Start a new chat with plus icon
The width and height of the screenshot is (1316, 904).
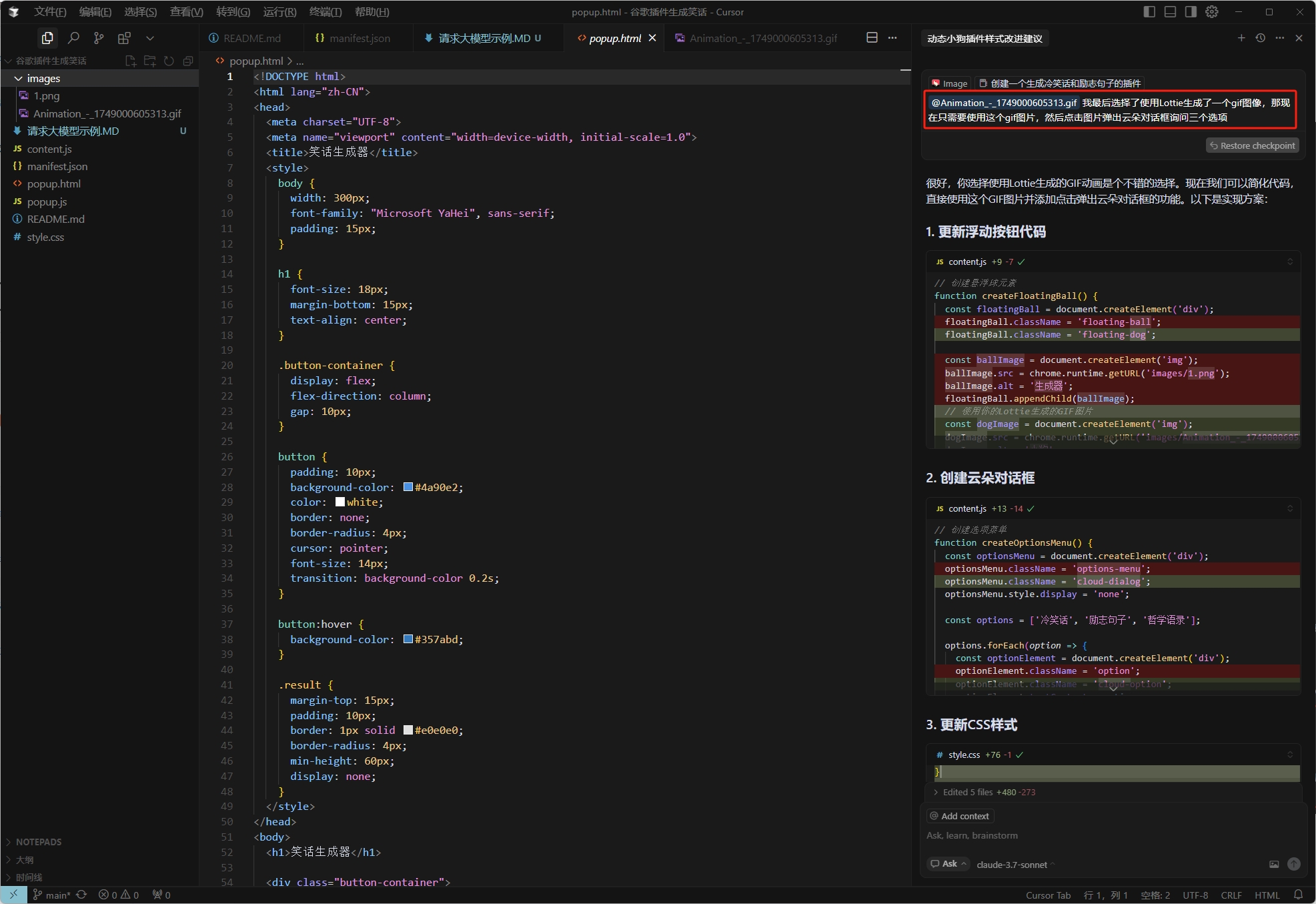coord(1241,38)
